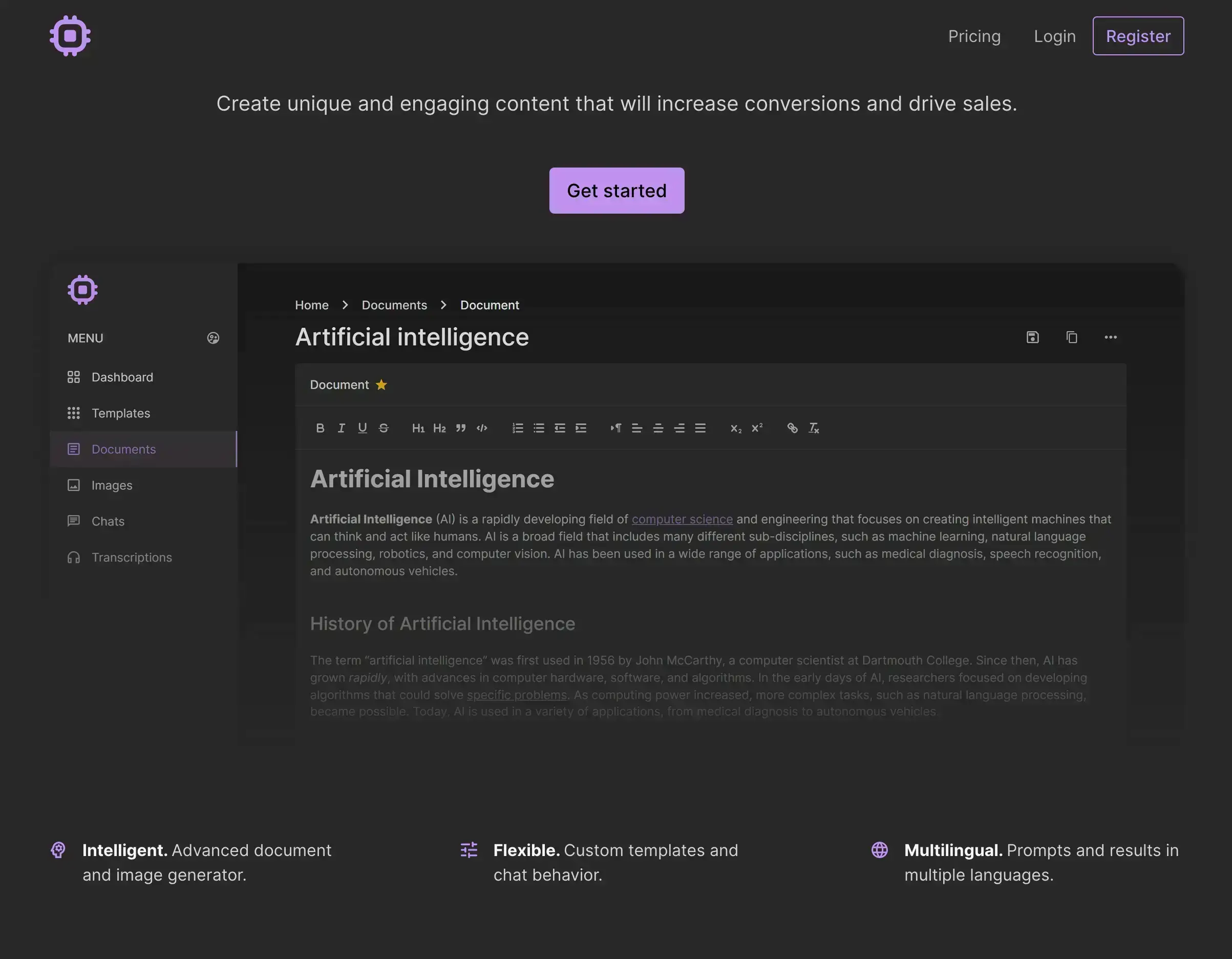Click the chevron after Home breadcrumb
1232x959 pixels.
345,305
